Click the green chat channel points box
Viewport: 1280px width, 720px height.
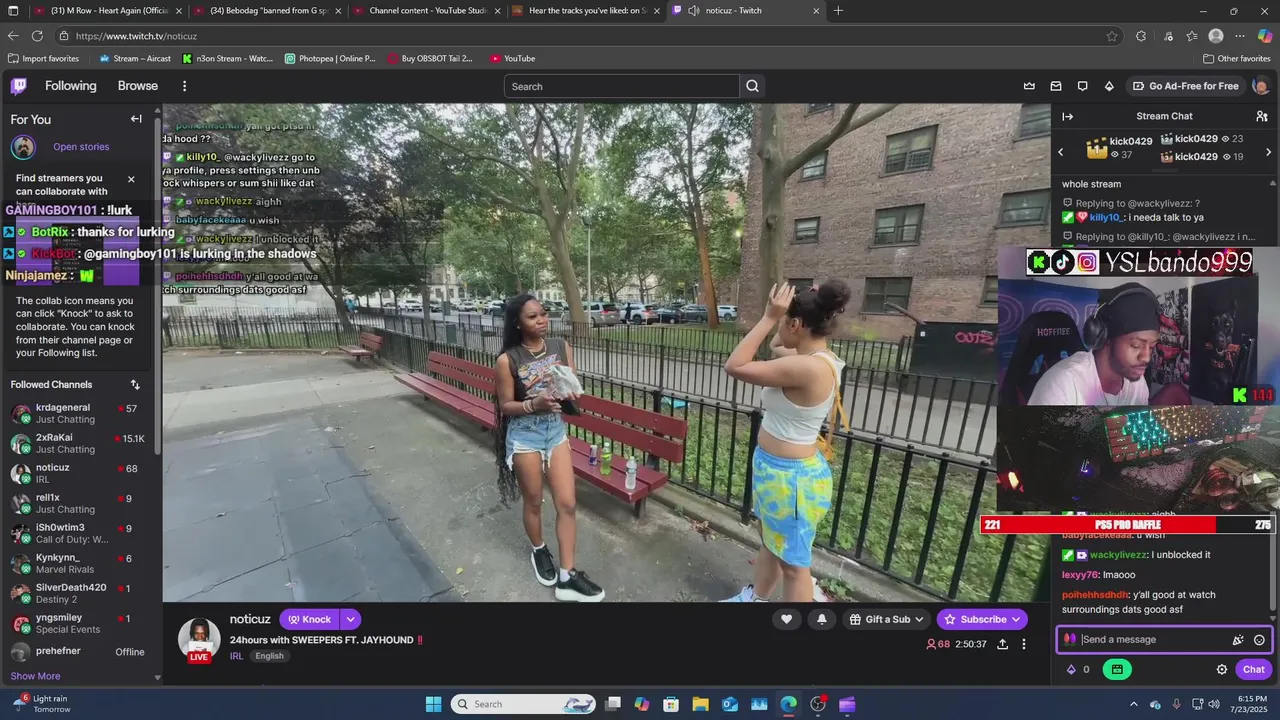(x=1117, y=670)
